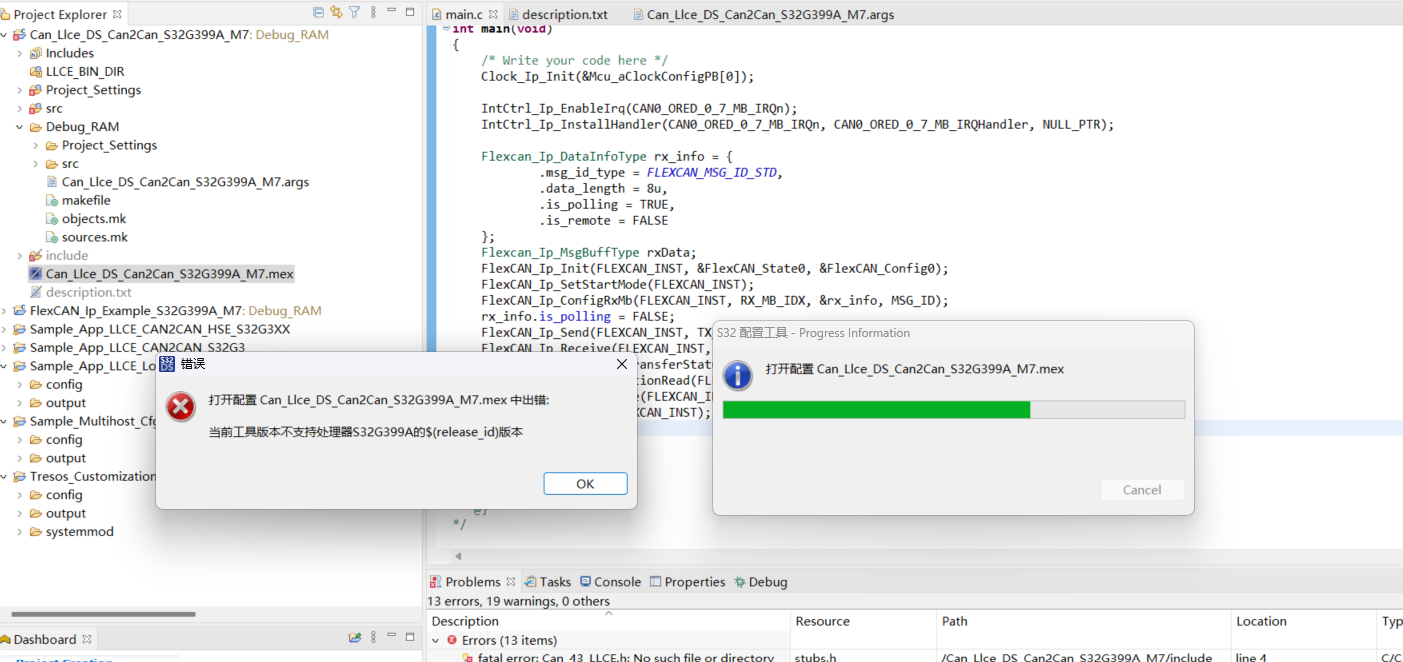Click OK in the error dialog

pos(585,483)
